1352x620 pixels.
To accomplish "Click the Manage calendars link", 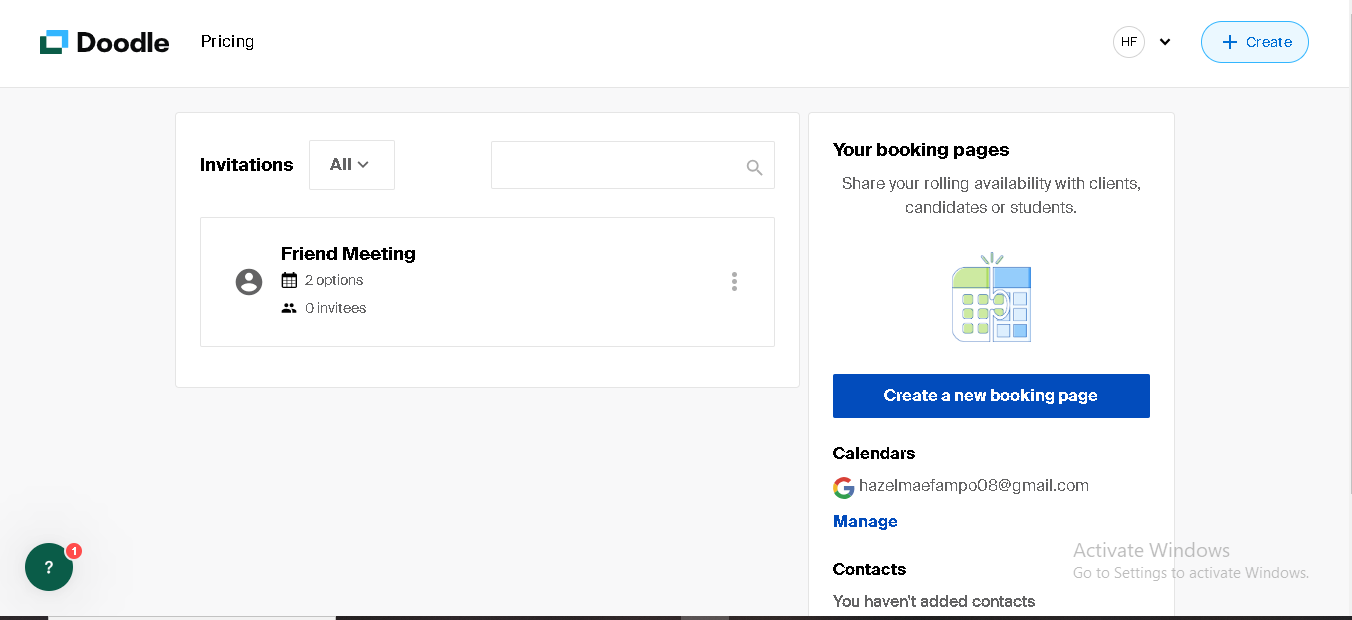I will tap(865, 521).
